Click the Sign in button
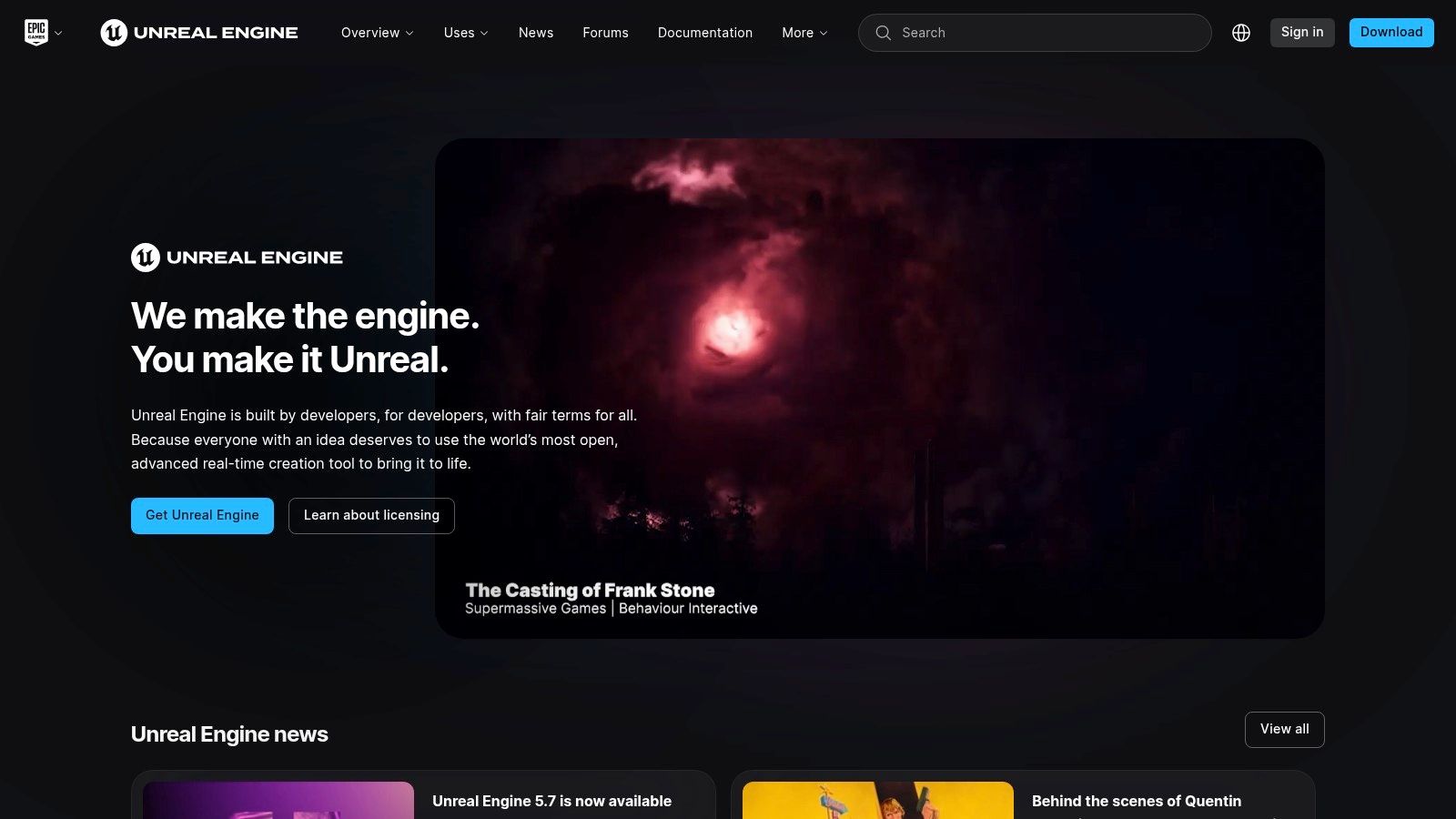 coord(1302,33)
